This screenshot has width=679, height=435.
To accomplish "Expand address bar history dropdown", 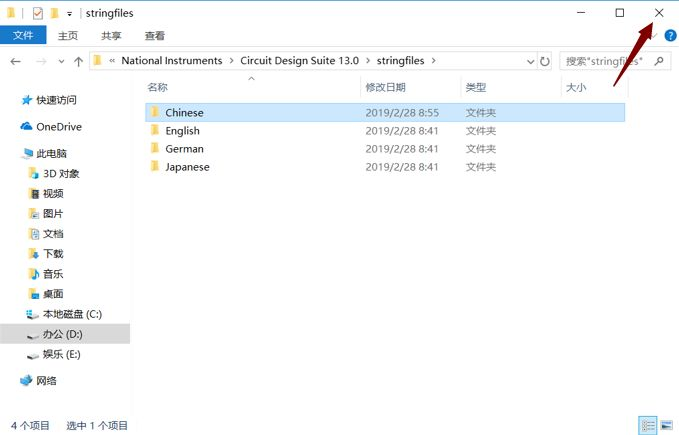I will [530, 61].
